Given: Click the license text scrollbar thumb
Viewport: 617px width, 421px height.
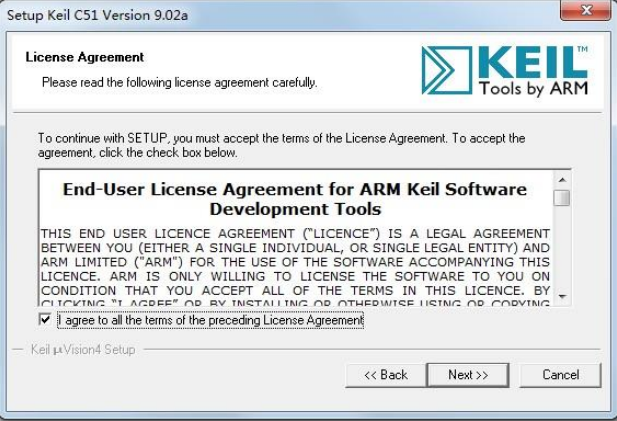Looking at the screenshot, I should 562,197.
